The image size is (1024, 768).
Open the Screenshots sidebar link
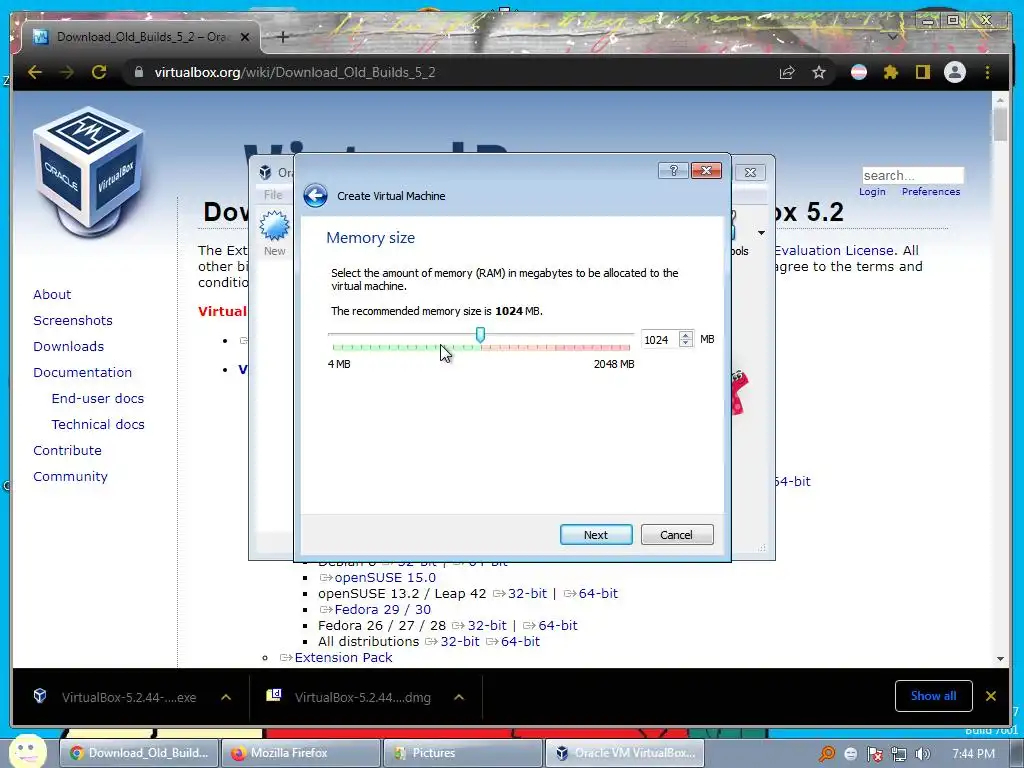click(x=73, y=321)
